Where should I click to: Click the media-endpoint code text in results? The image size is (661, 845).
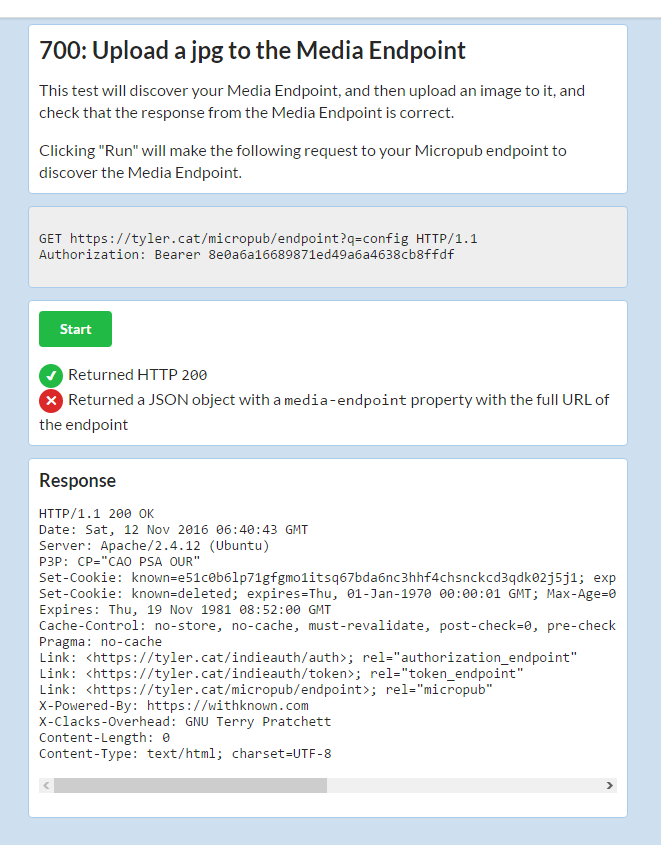345,400
